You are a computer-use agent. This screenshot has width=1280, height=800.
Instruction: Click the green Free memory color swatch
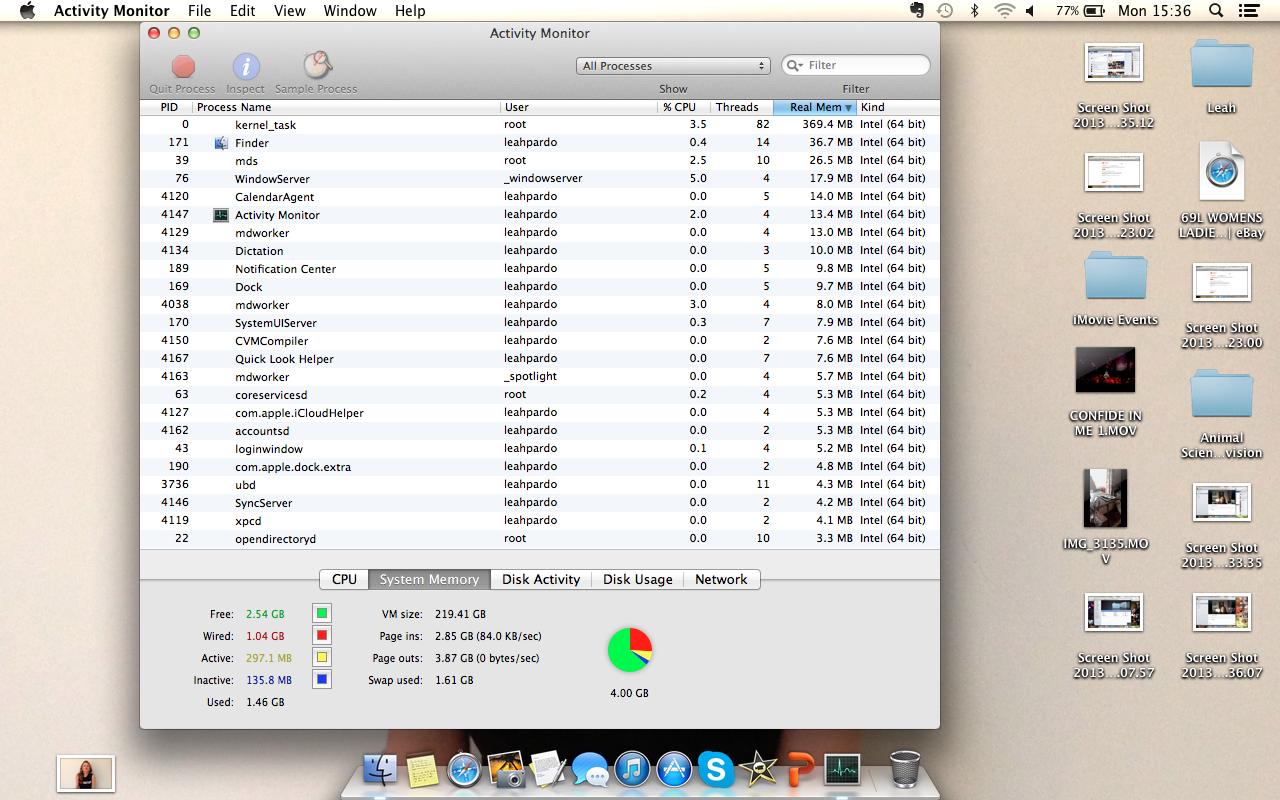322,614
